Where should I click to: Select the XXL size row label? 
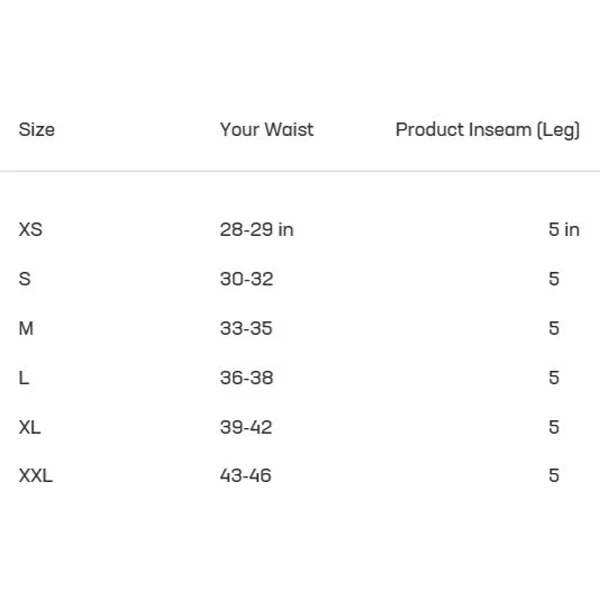36,476
